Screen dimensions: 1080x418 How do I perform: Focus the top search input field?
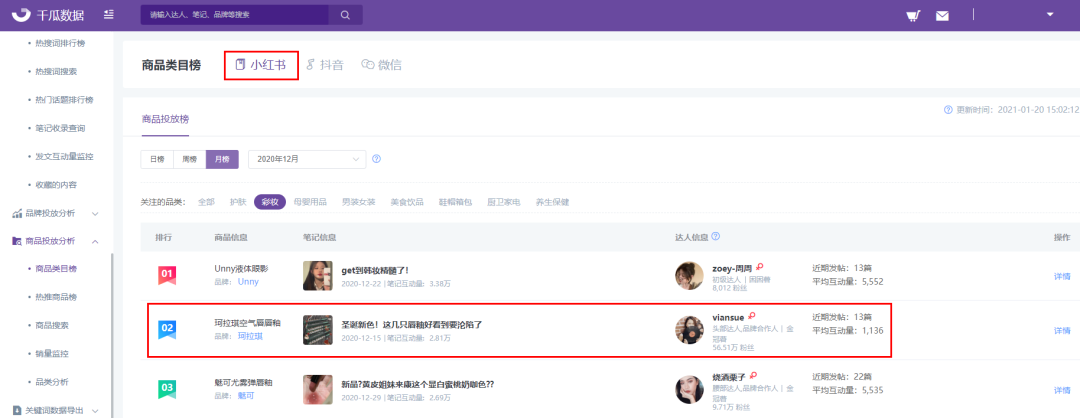[234, 14]
